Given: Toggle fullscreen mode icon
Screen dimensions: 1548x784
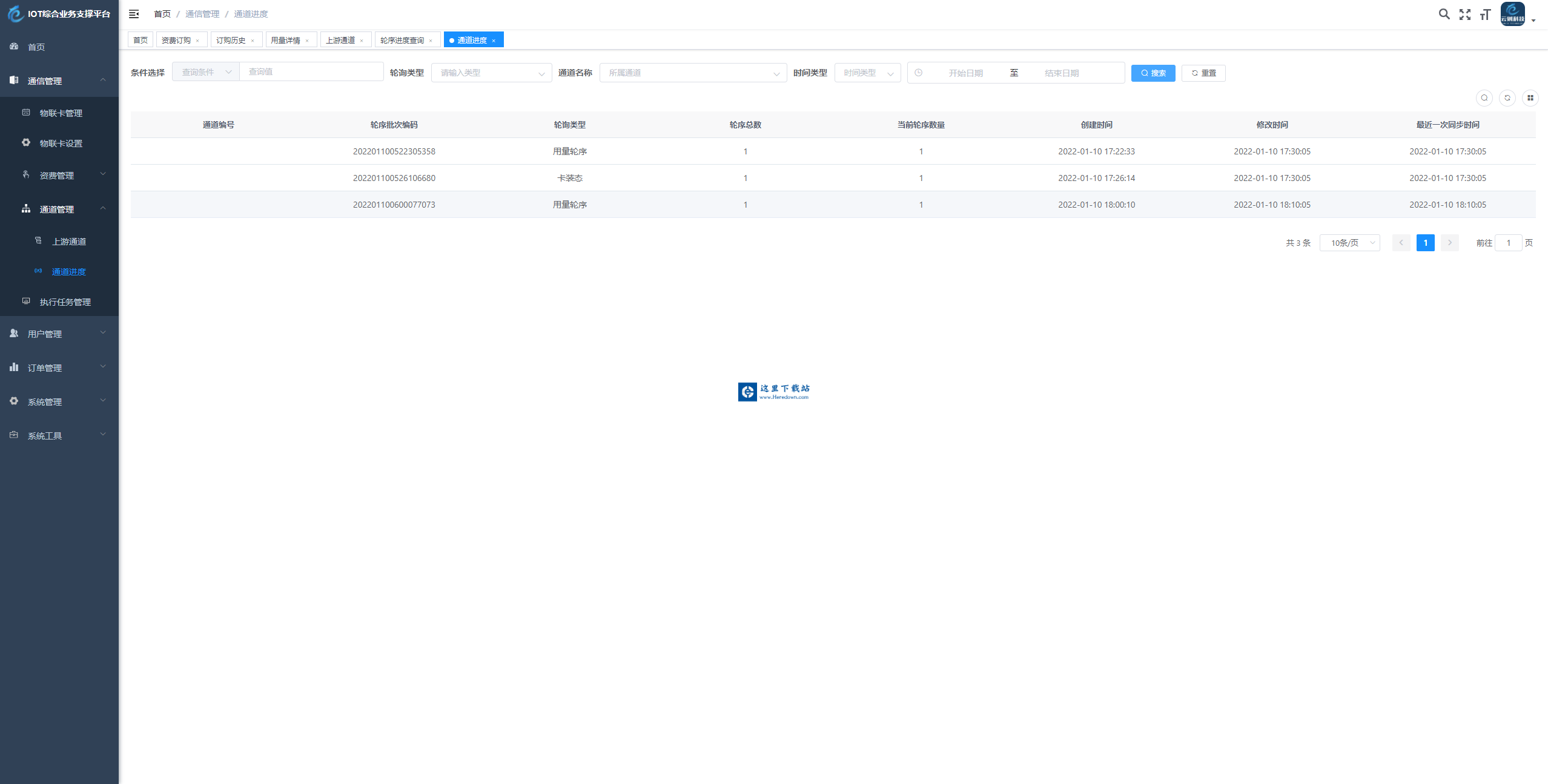Looking at the screenshot, I should [1464, 15].
